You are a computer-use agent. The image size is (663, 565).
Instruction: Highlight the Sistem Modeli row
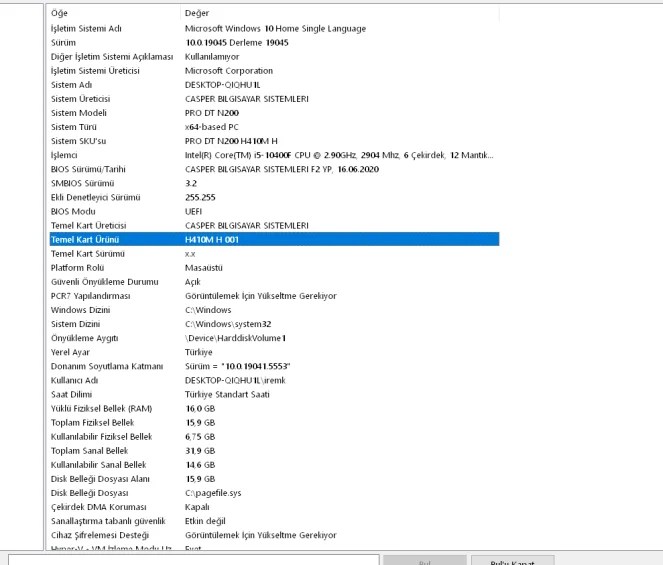(x=80, y=113)
